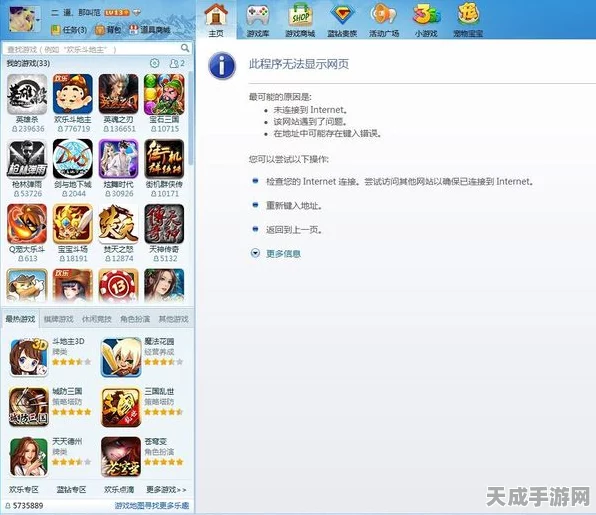Click 游戏地图寻找更多乐趣 link
The width and height of the screenshot is (596, 515).
click(152, 505)
